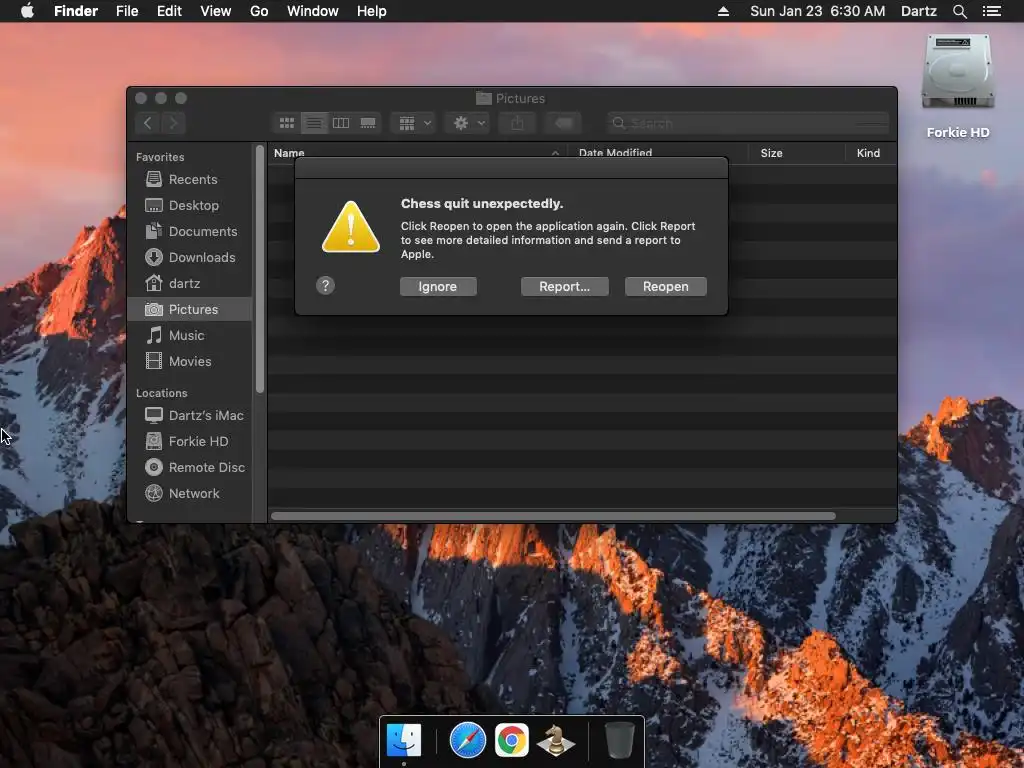This screenshot has width=1024, height=768.
Task: Open the Finder menu in menu bar
Action: tap(76, 11)
